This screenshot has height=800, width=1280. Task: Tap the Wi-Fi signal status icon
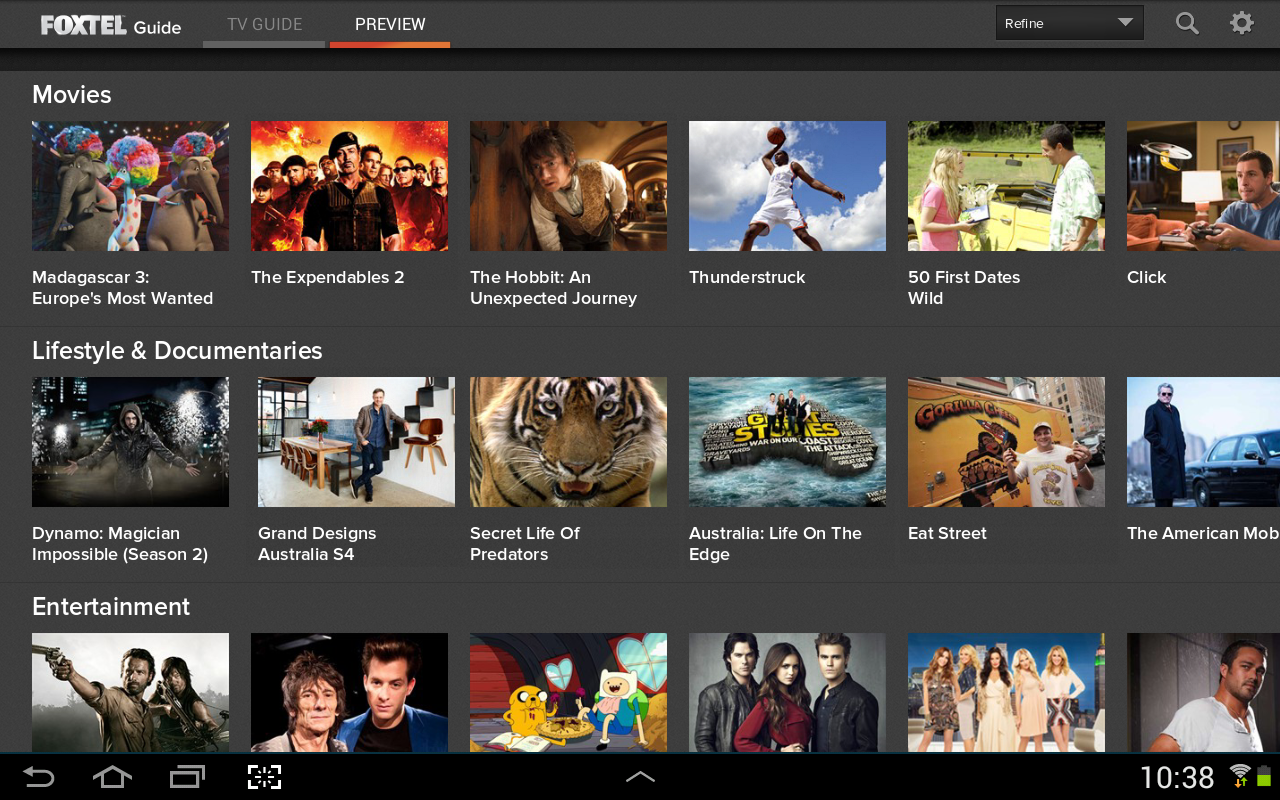pyautogui.click(x=1240, y=775)
